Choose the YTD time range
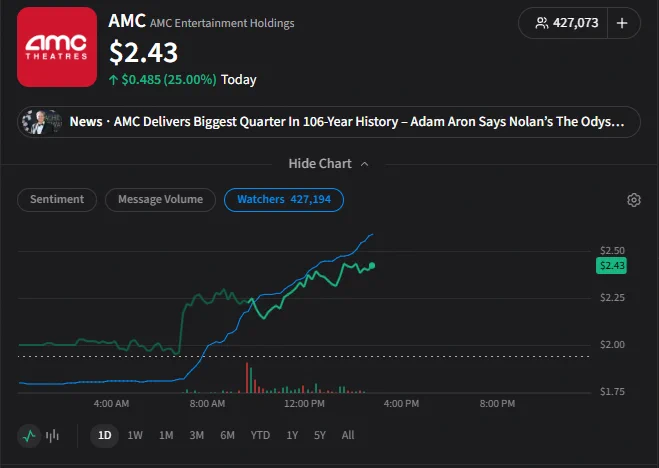Image resolution: width=659 pixels, height=468 pixels. (x=260, y=436)
